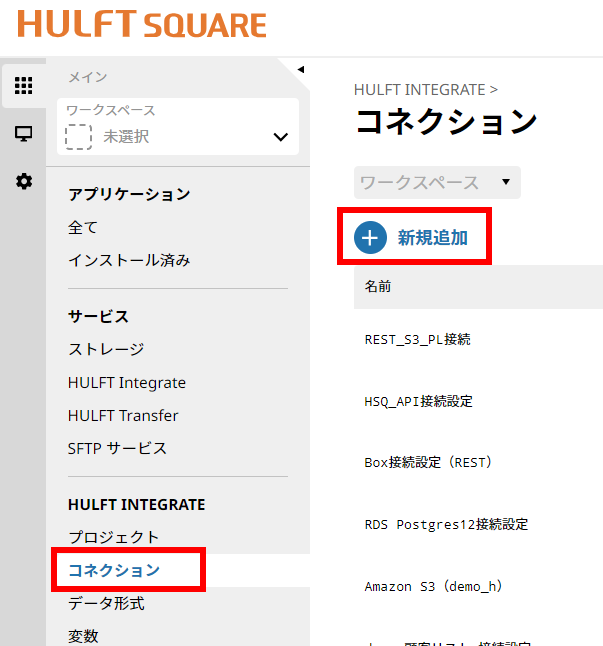
Task: Select the monitor icon in left rail
Action: [23, 133]
